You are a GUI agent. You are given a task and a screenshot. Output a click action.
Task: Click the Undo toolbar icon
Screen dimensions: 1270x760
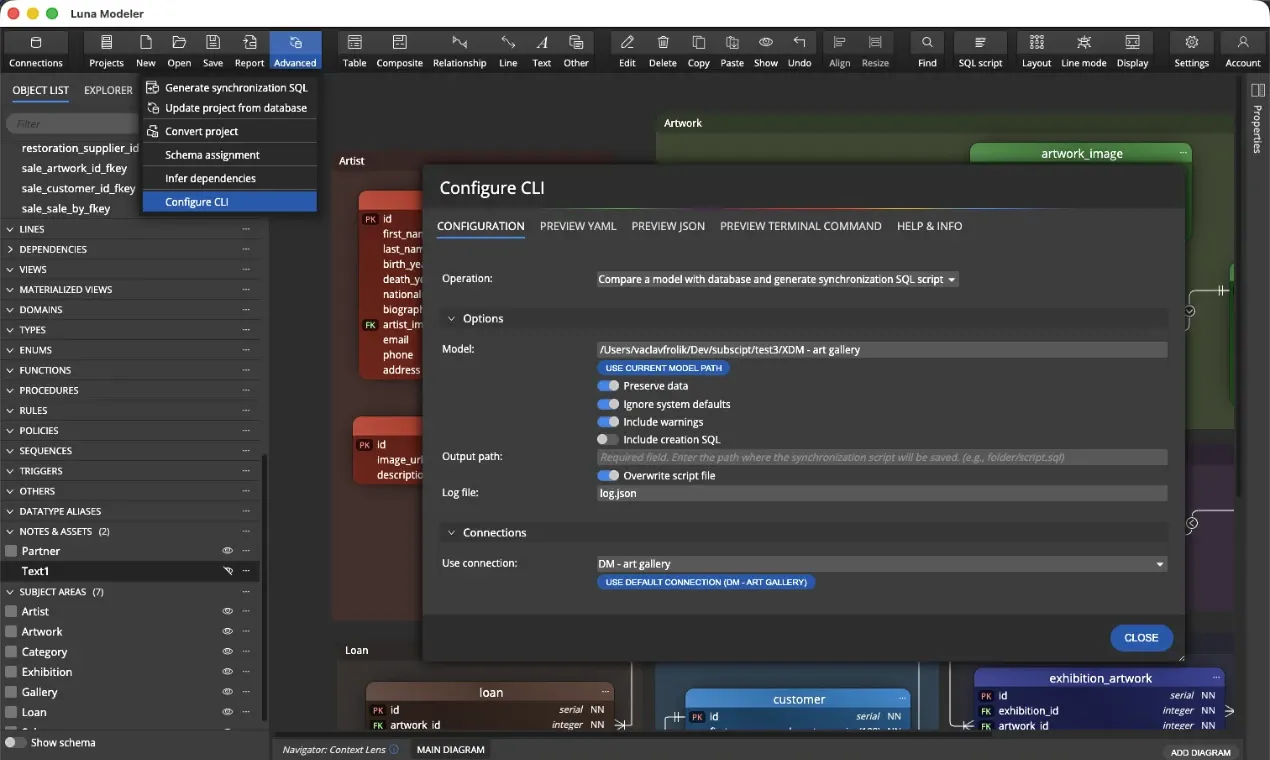click(x=799, y=51)
